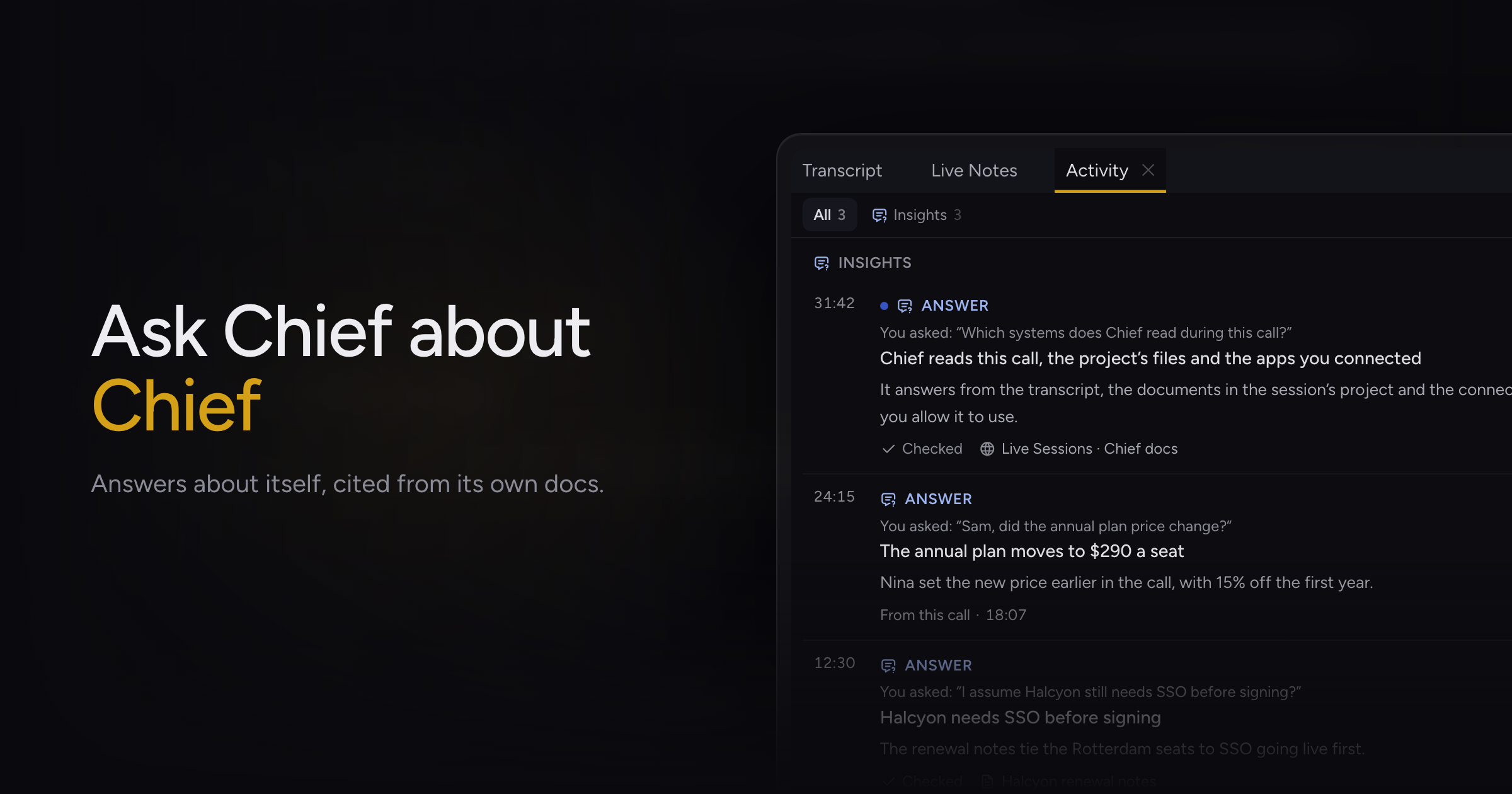
Task: Click the INSIGHTS section label
Action: 874,263
